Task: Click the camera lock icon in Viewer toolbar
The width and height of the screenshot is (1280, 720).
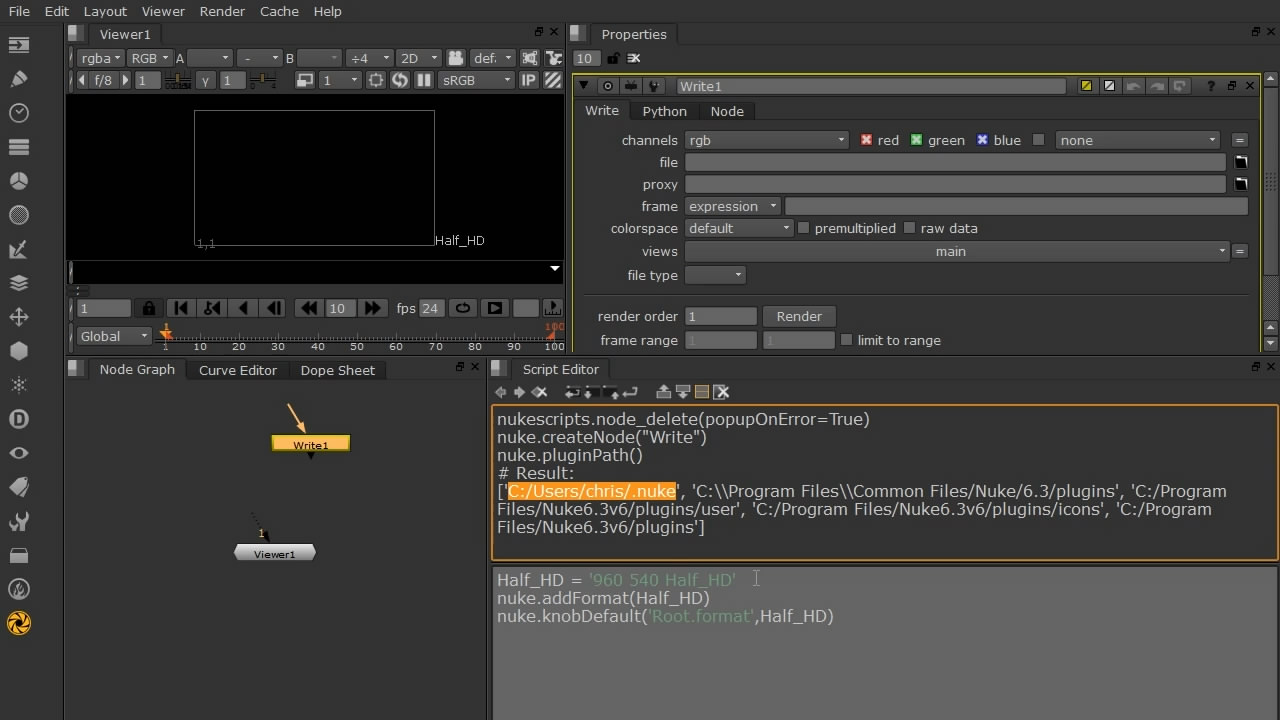Action: [x=456, y=58]
